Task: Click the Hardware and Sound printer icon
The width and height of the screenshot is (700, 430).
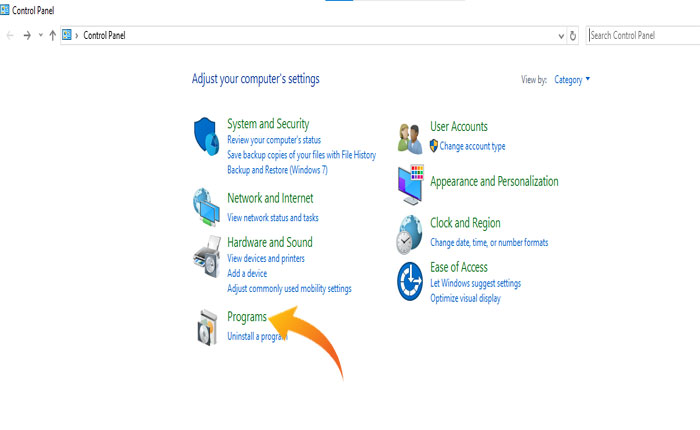Action: pos(205,258)
